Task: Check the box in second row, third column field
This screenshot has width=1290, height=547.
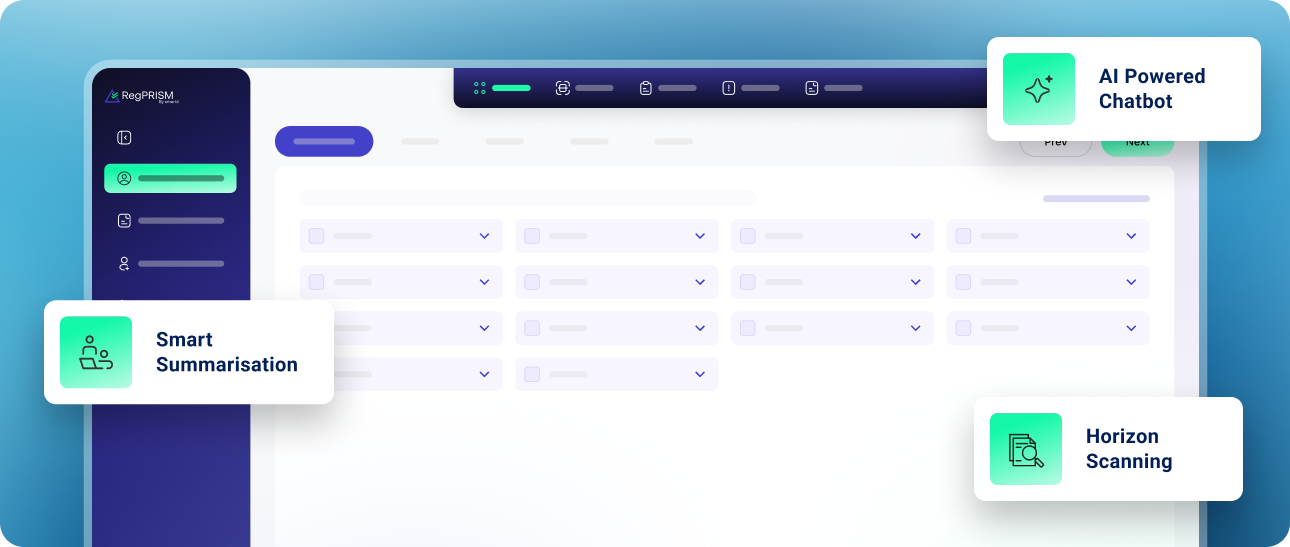Action: point(748,282)
